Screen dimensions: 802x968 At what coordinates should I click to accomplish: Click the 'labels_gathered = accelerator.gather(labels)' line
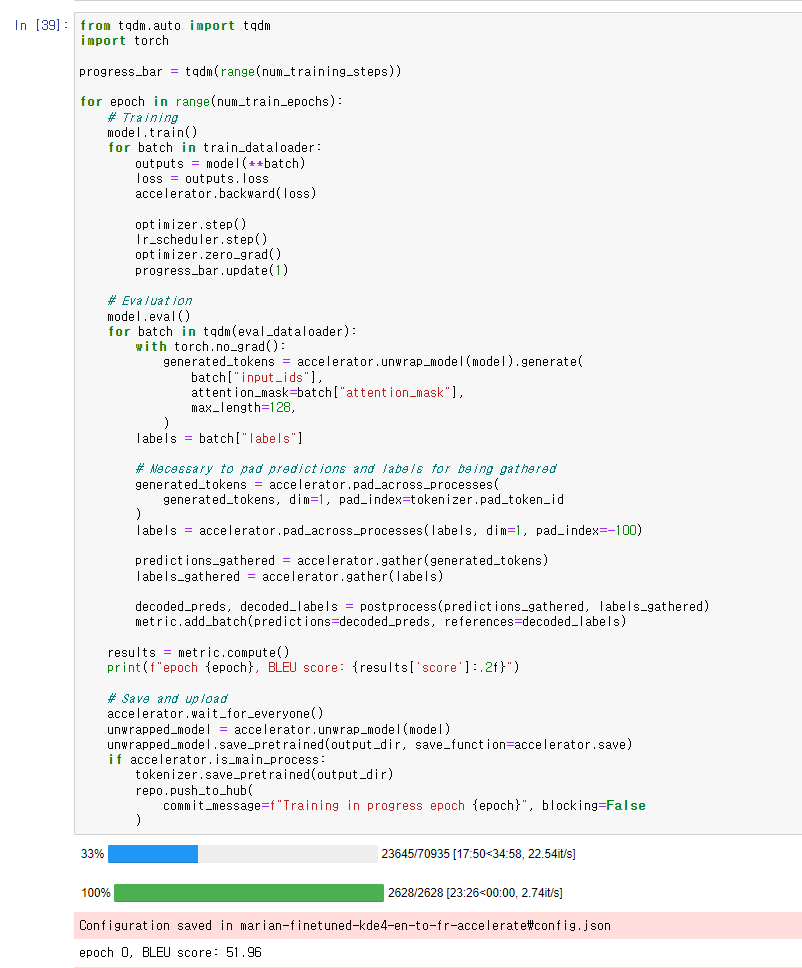point(290,577)
